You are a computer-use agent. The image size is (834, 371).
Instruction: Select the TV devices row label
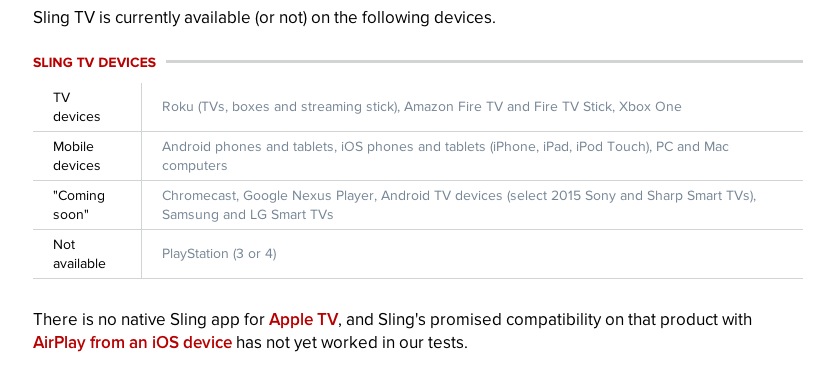tap(77, 107)
